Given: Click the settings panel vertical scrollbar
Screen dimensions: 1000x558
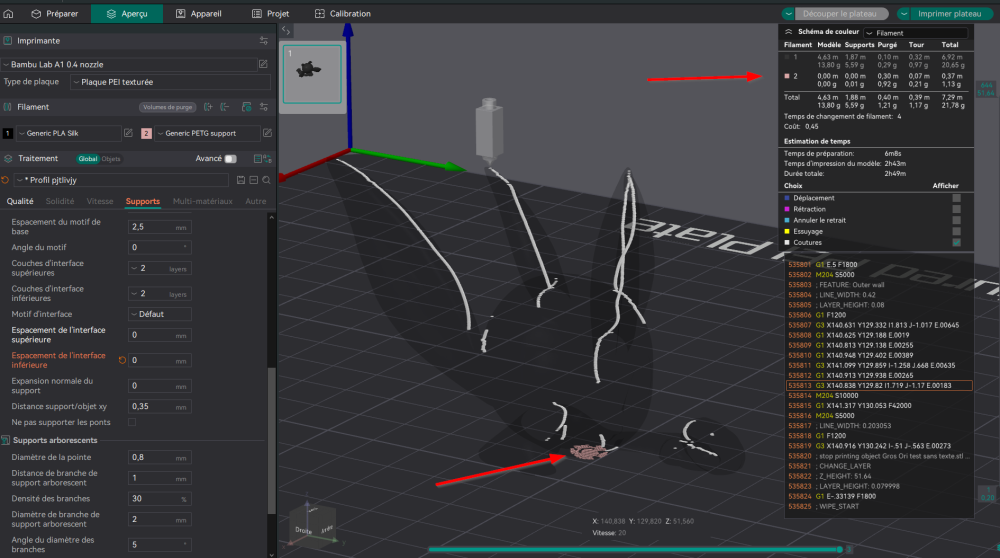Looking at the screenshot, I should point(272,440).
